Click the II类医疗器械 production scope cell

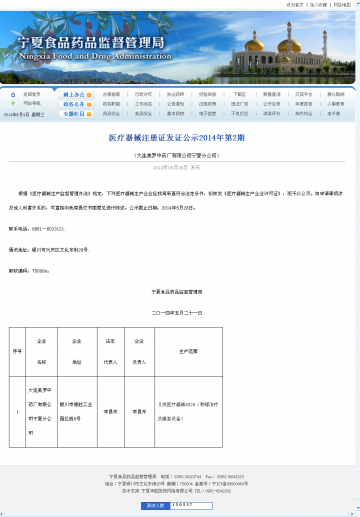point(188,412)
